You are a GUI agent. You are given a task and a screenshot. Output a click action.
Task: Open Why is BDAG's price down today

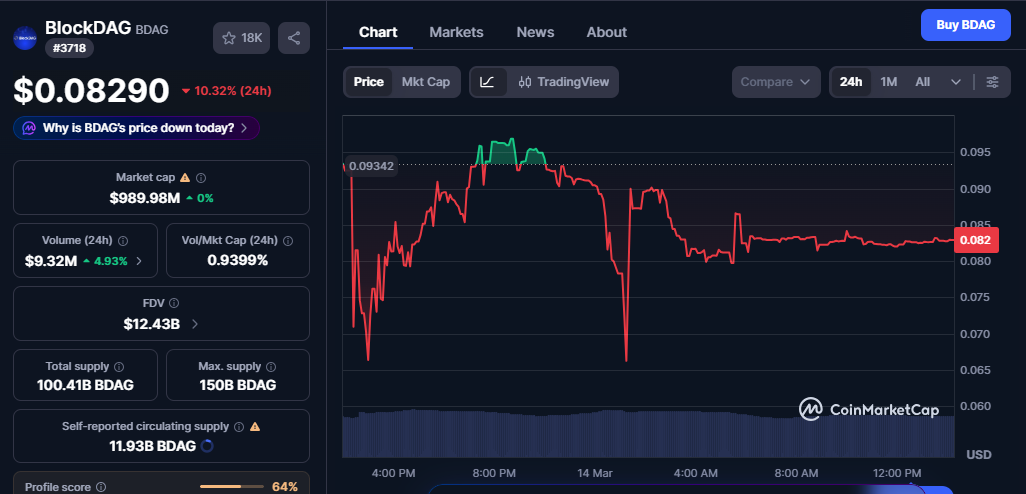coord(136,128)
